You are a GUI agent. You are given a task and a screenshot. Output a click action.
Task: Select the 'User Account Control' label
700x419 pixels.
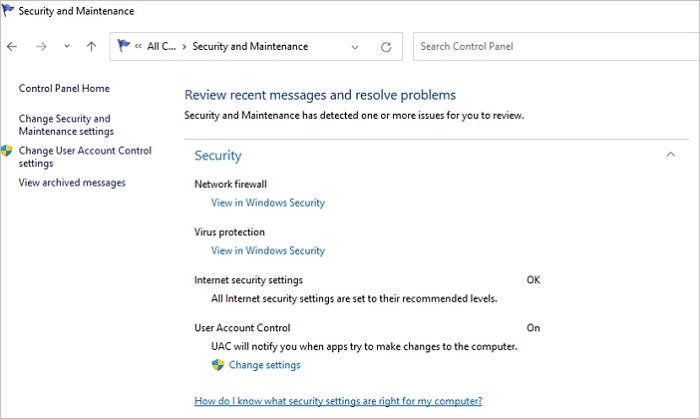pyautogui.click(x=242, y=328)
